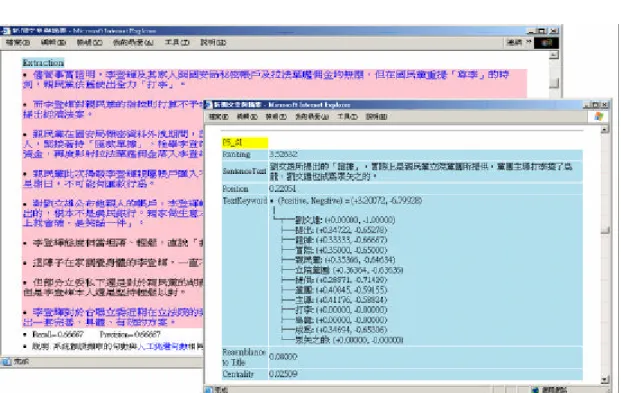Click the title bar IE icon of front window
621x393 pixels.
pos(209,105)
